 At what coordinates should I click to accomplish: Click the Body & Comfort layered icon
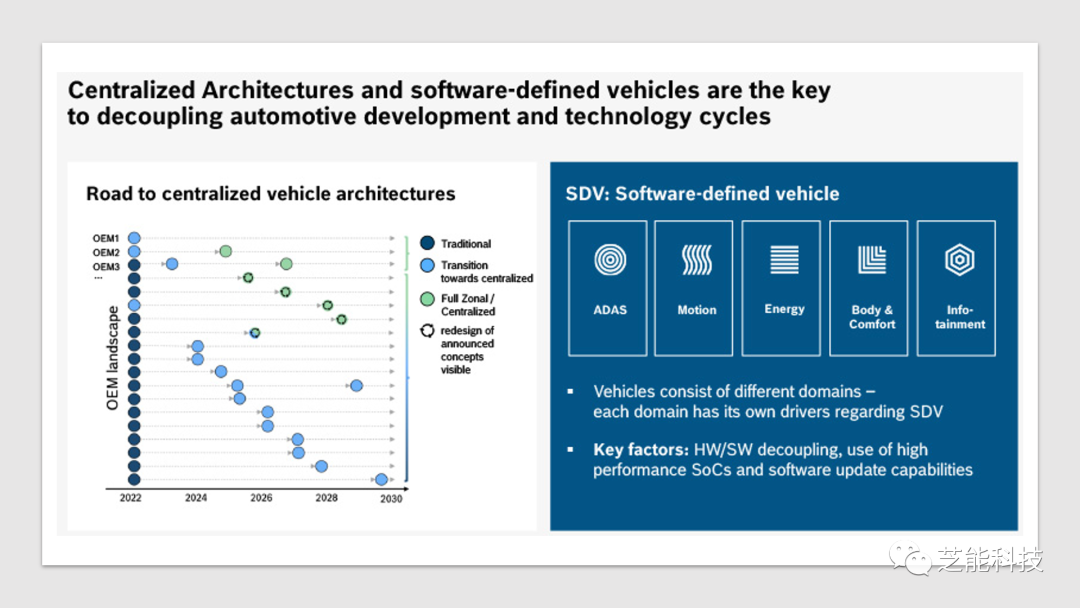click(872, 260)
